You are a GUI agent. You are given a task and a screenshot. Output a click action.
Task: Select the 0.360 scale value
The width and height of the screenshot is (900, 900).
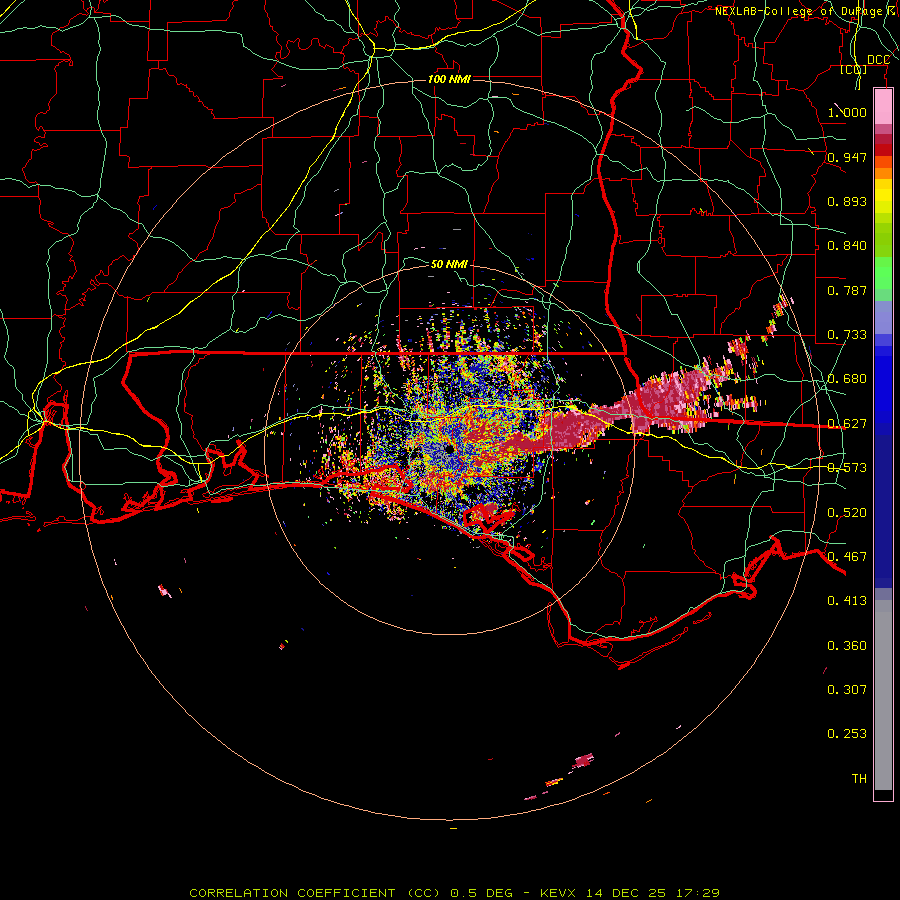point(847,646)
